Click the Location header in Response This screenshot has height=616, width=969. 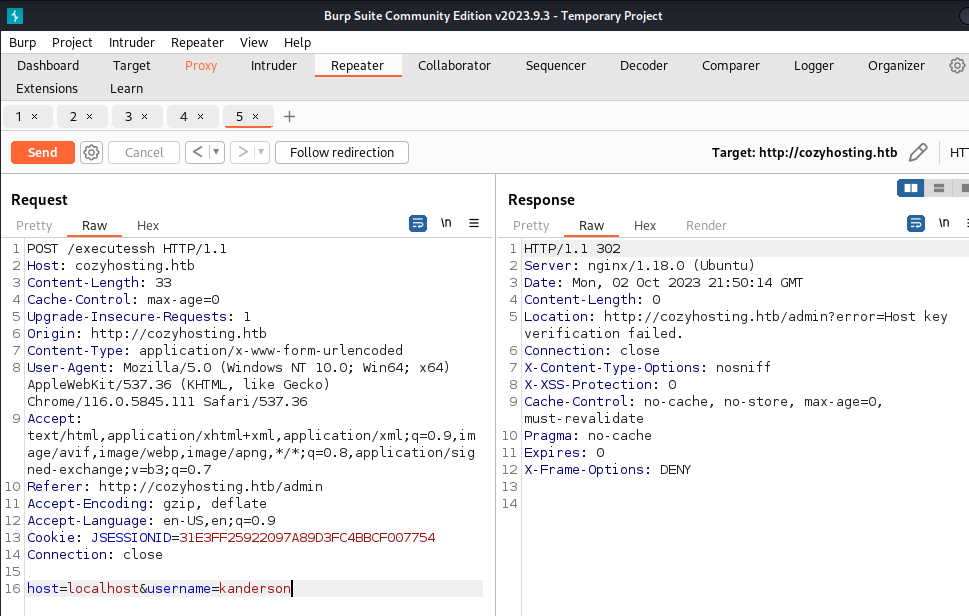pyautogui.click(x=735, y=325)
